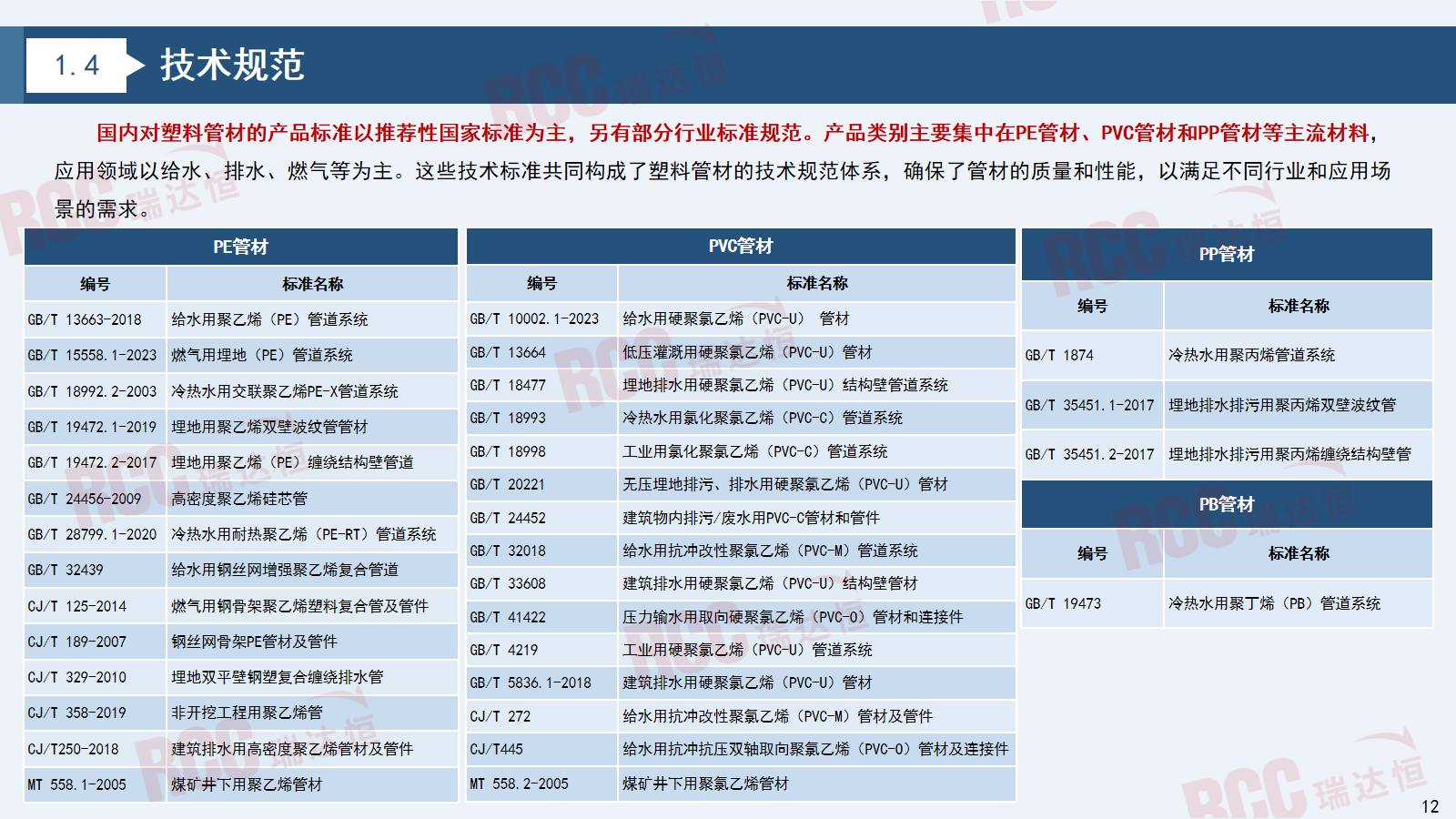Viewport: 1456px width, 819px height.
Task: Click the "GB/T 13663-2018" cell
Action: [85, 319]
